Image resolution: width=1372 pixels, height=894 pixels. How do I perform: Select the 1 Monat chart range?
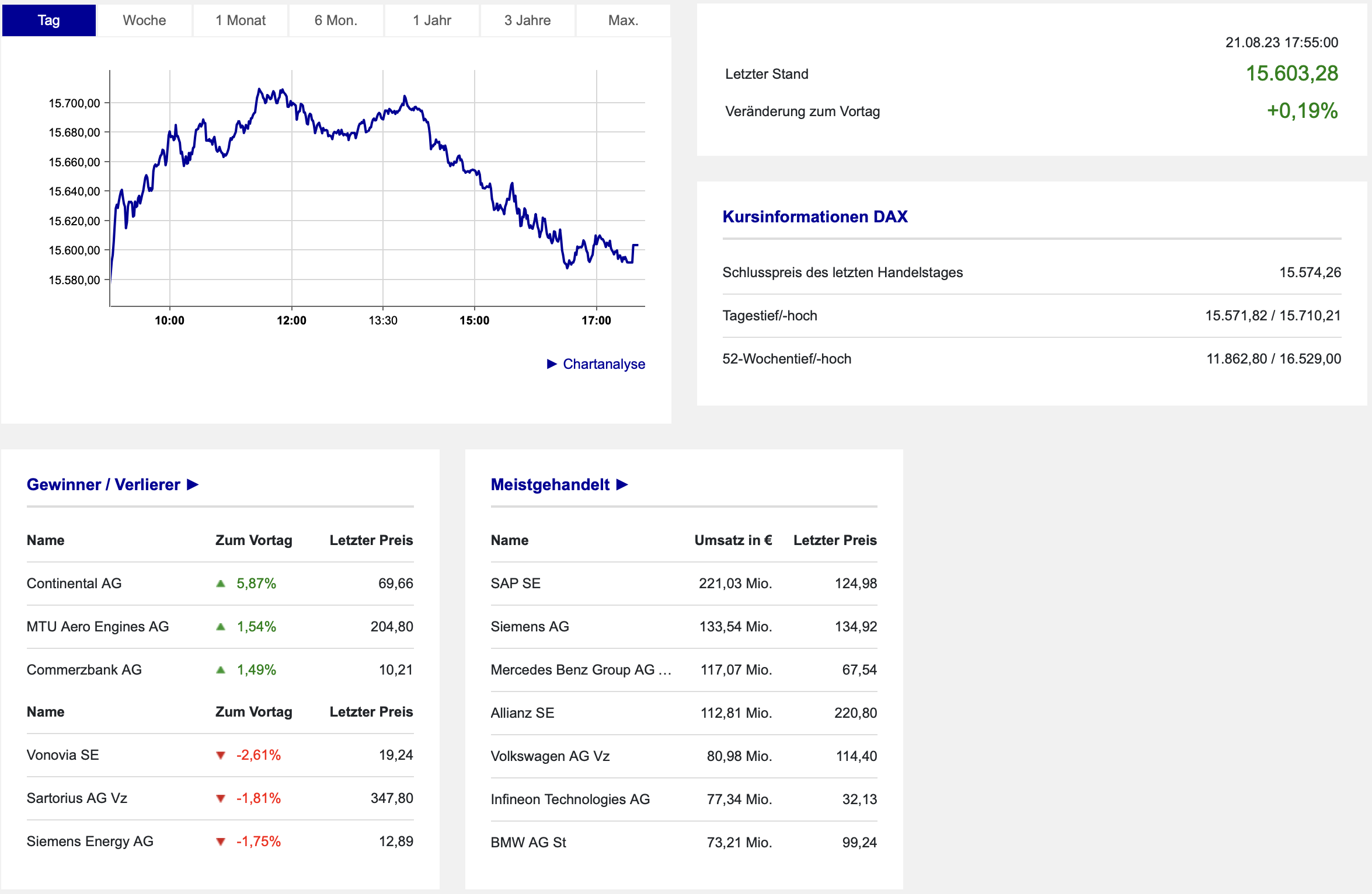pos(240,20)
